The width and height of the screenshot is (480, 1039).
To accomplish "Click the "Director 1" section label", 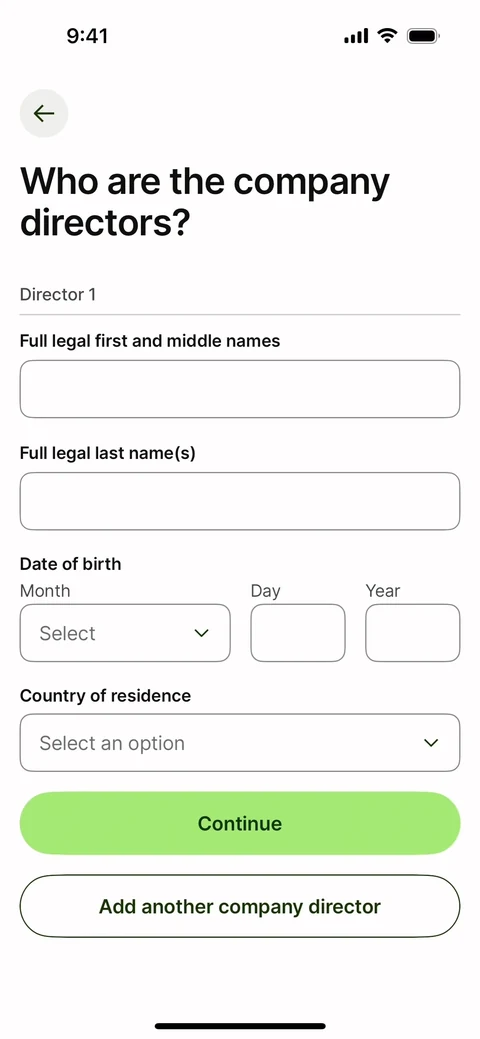I will click(58, 295).
